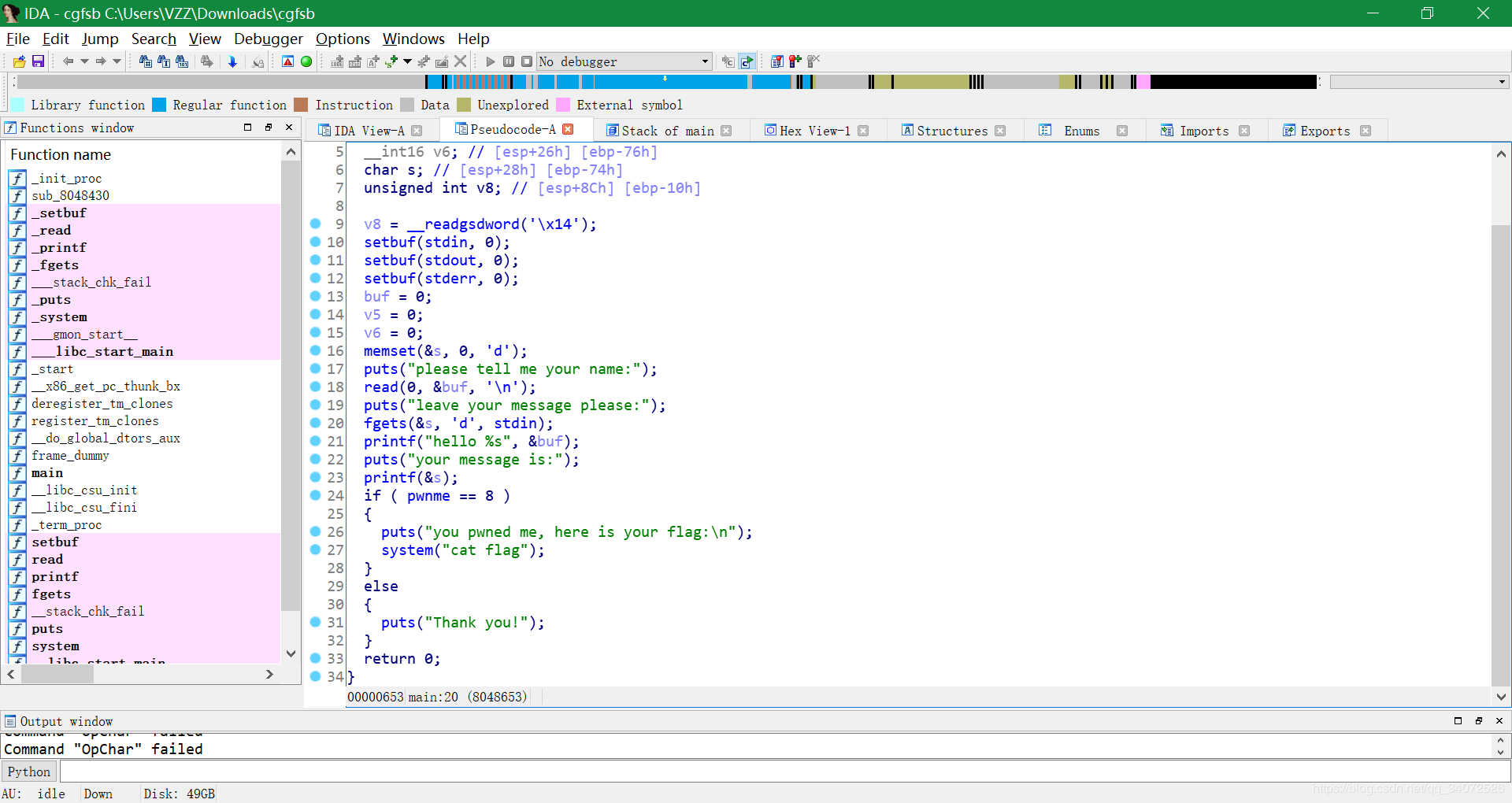Viewport: 1512px width, 803px height.
Task: Close the Enums tab
Action: point(1122,131)
